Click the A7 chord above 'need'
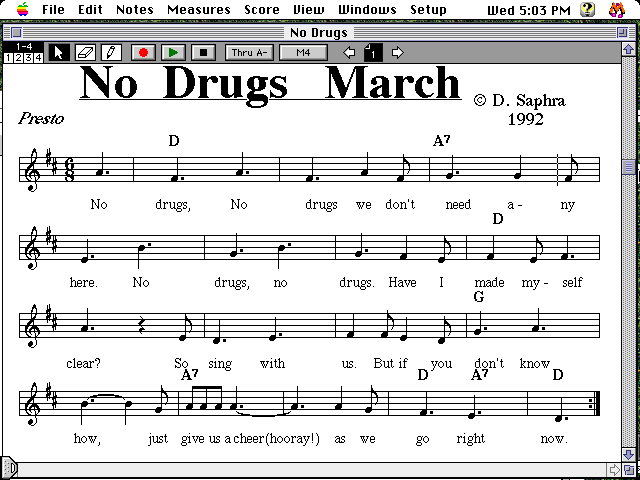The image size is (640, 480). 441,141
